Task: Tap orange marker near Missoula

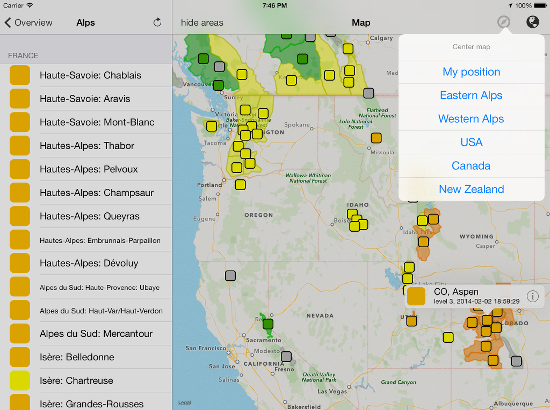Action: [x=376, y=138]
